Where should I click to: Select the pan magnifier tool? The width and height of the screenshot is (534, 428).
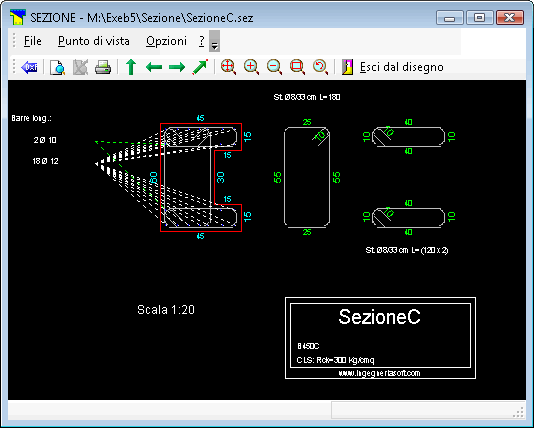pyautogui.click(x=229, y=67)
